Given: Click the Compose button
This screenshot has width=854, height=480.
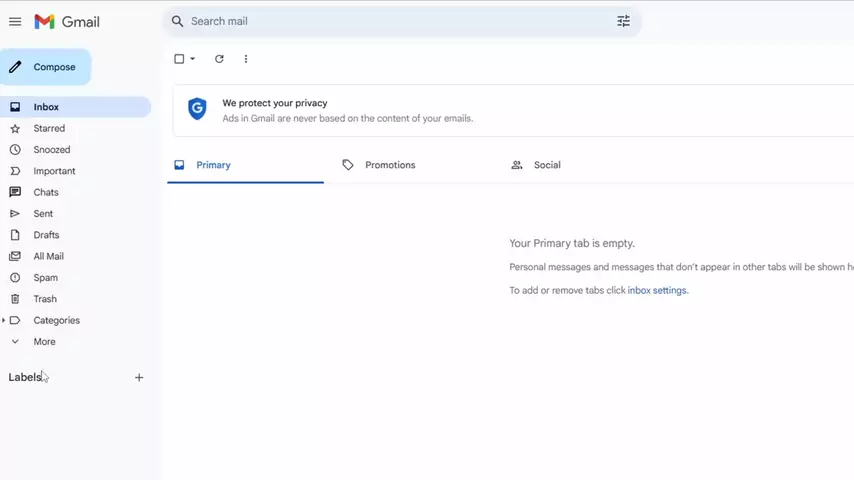Looking at the screenshot, I should coord(46,67).
